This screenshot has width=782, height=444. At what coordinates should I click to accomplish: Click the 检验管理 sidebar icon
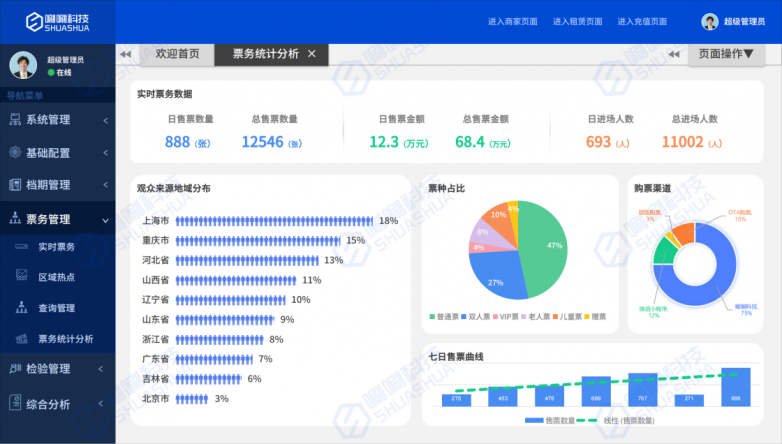16,369
